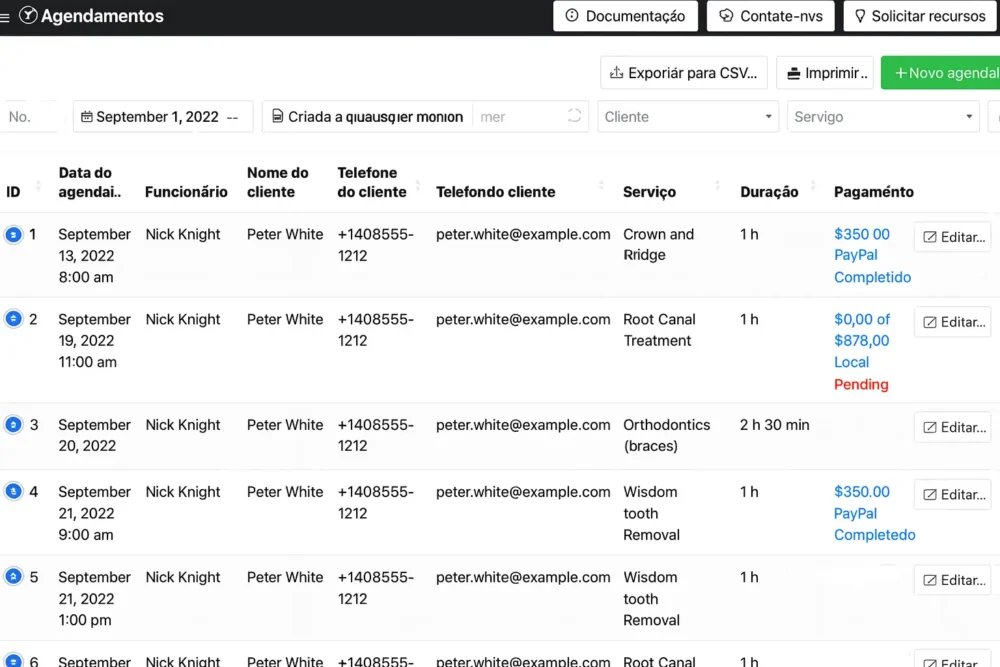Click the status icon for appointment 5

click(x=14, y=577)
